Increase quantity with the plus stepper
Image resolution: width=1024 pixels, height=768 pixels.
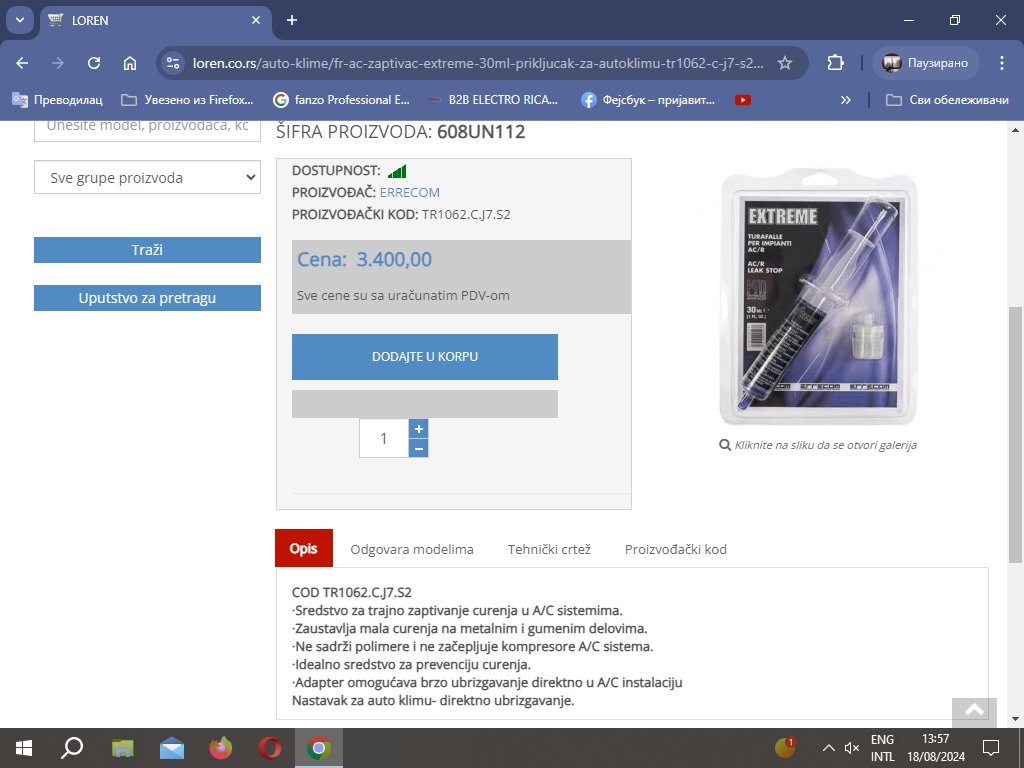(x=419, y=429)
